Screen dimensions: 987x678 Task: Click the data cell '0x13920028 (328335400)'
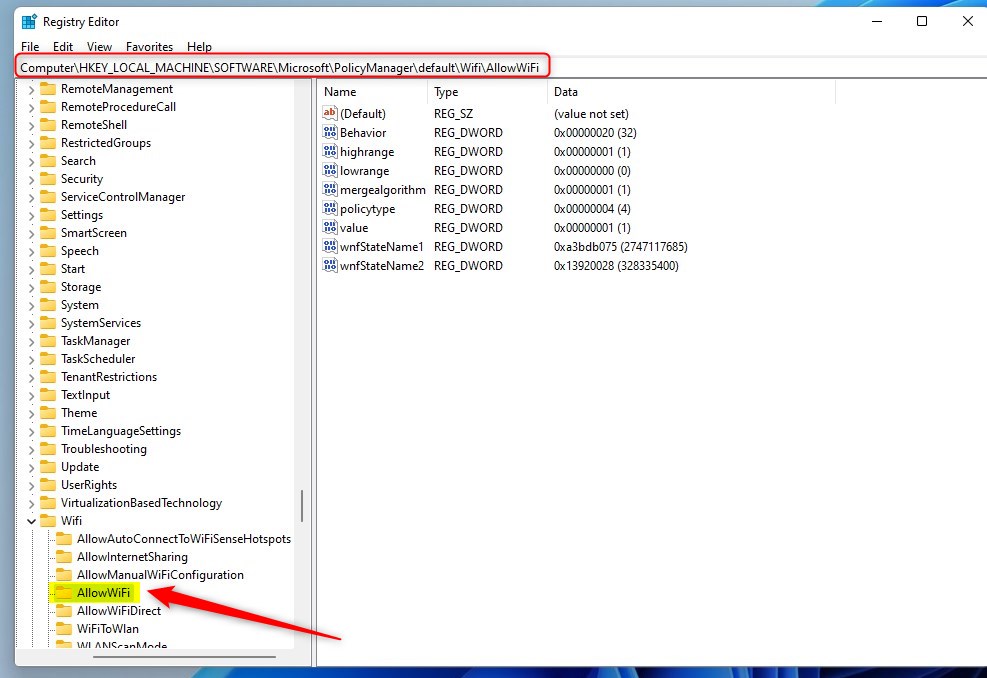click(x=616, y=266)
